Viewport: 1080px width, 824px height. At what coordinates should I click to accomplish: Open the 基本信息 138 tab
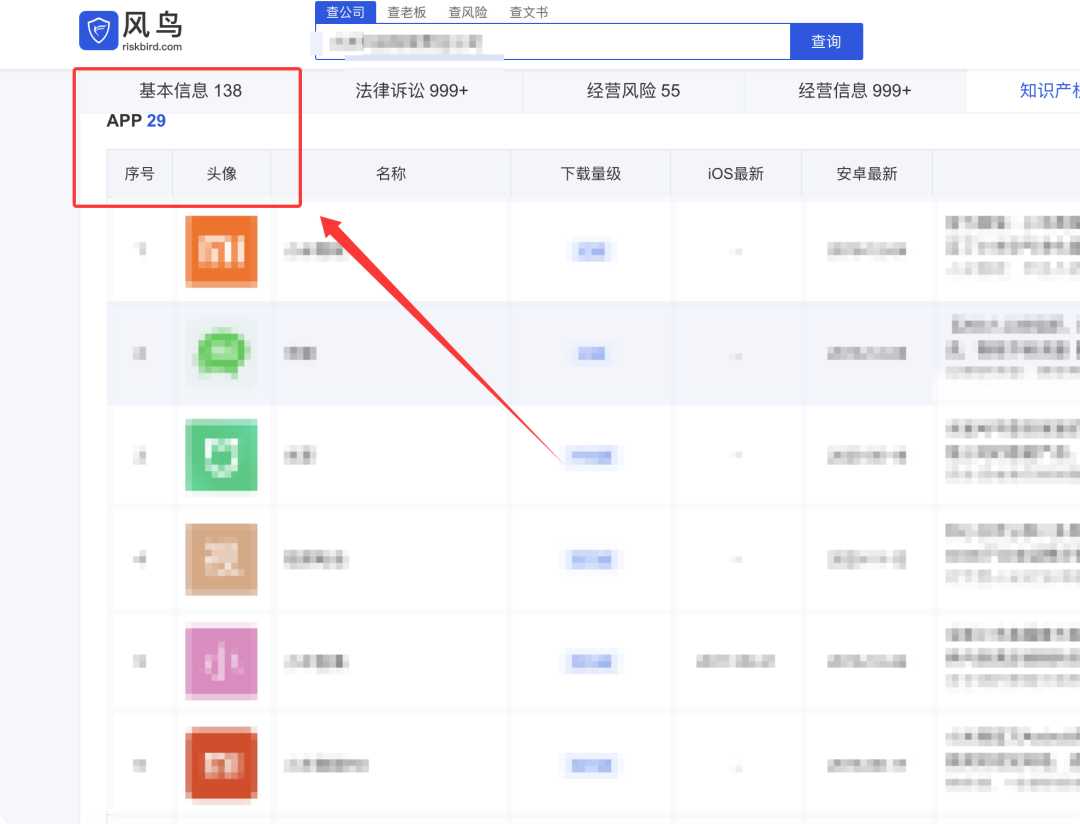(x=191, y=91)
